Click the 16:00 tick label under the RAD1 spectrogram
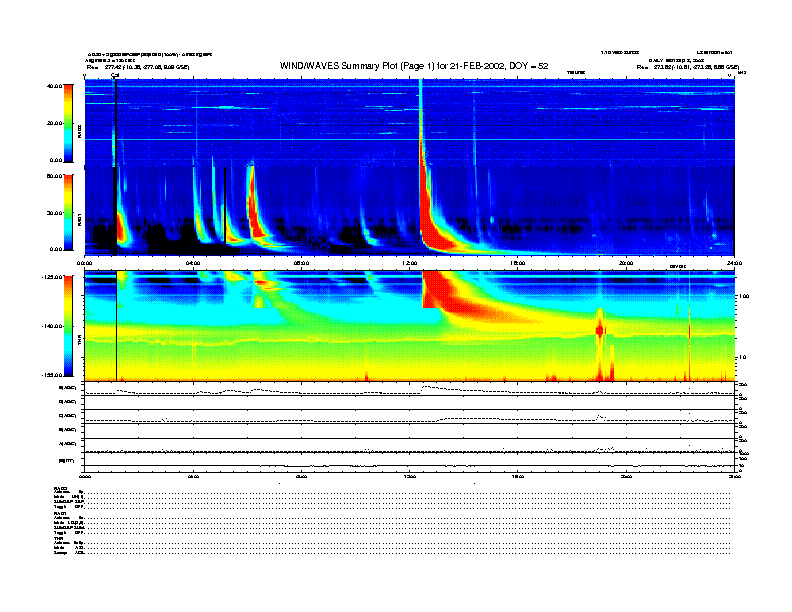Screen dimensions: 792x612 coord(518,263)
